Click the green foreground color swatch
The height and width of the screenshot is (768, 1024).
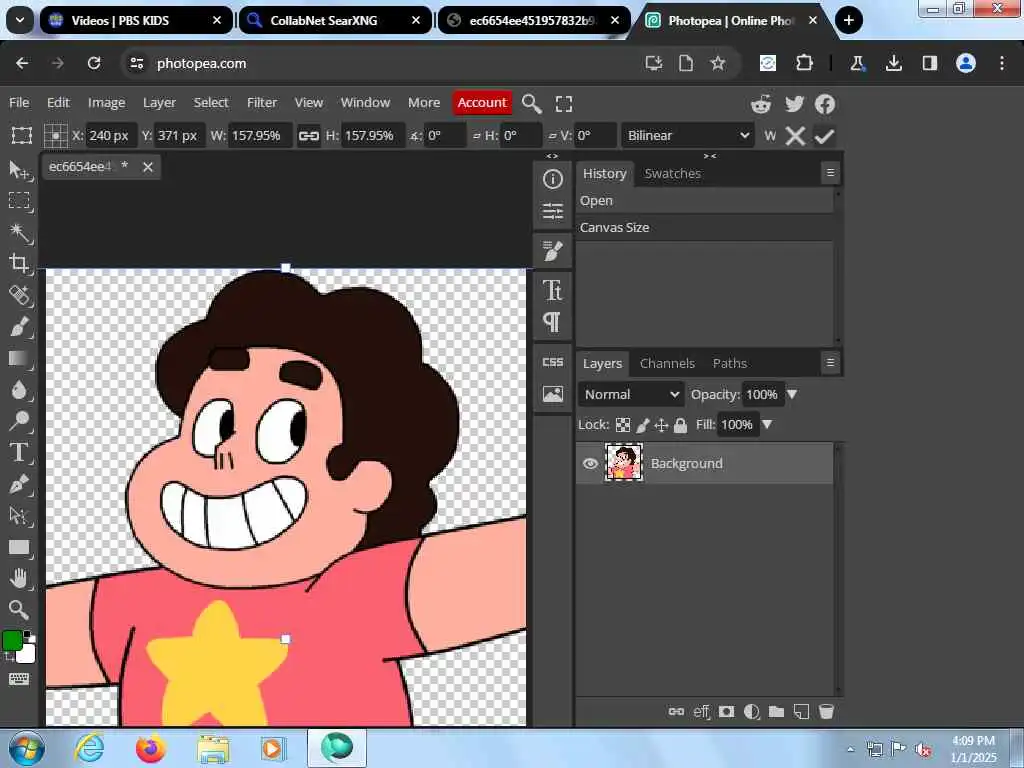pyautogui.click(x=12, y=641)
